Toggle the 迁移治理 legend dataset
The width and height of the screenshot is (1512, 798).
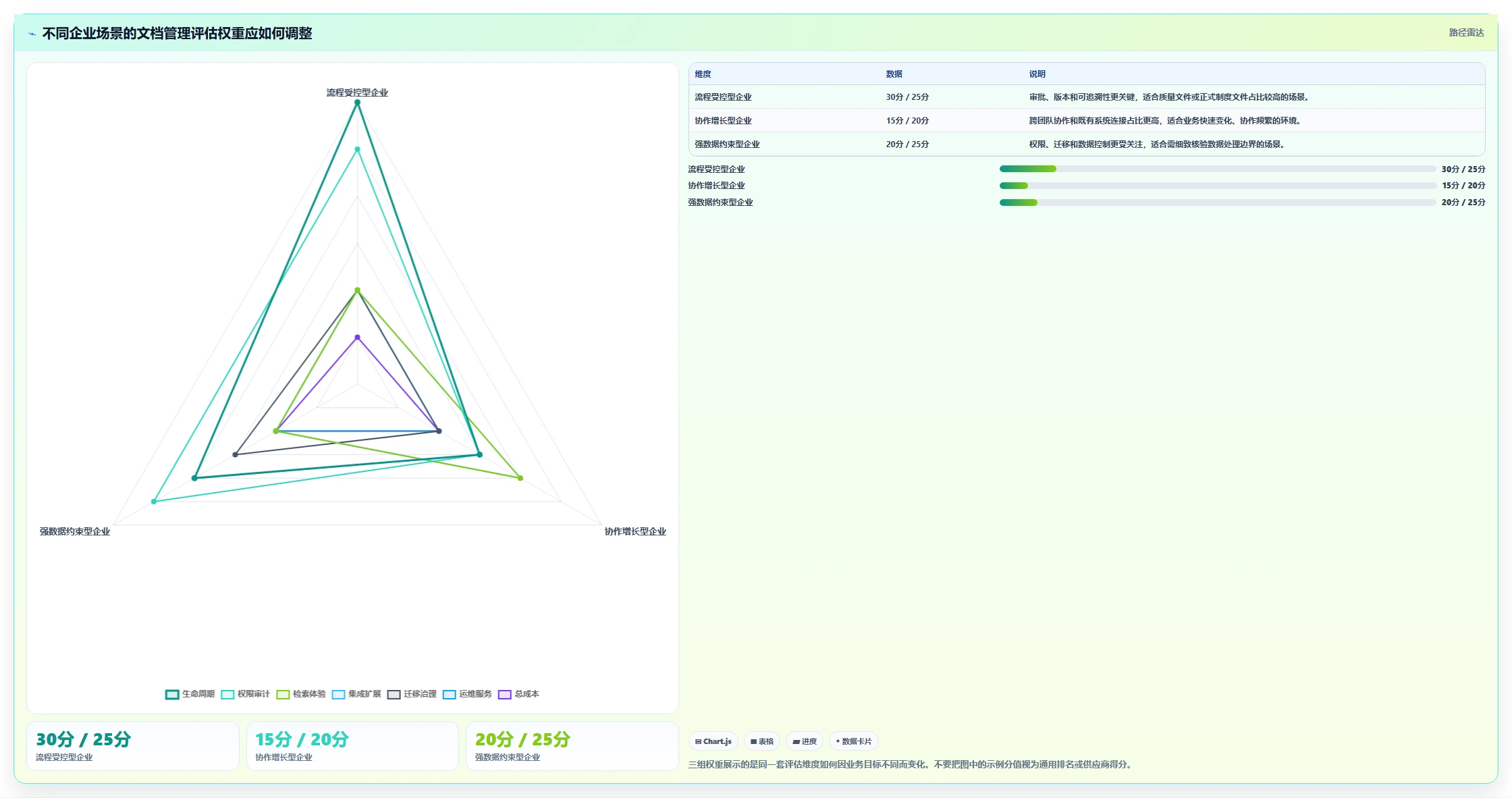pyautogui.click(x=411, y=694)
